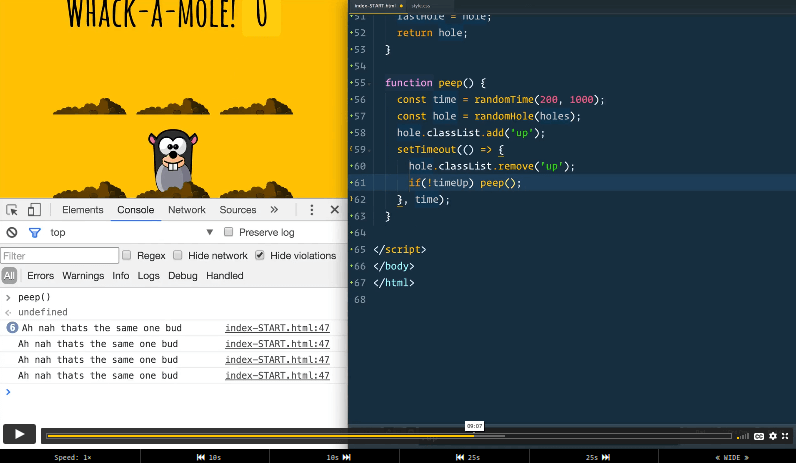Toggle the console filter funnel icon
Image resolution: width=796 pixels, height=463 pixels.
click(x=35, y=233)
